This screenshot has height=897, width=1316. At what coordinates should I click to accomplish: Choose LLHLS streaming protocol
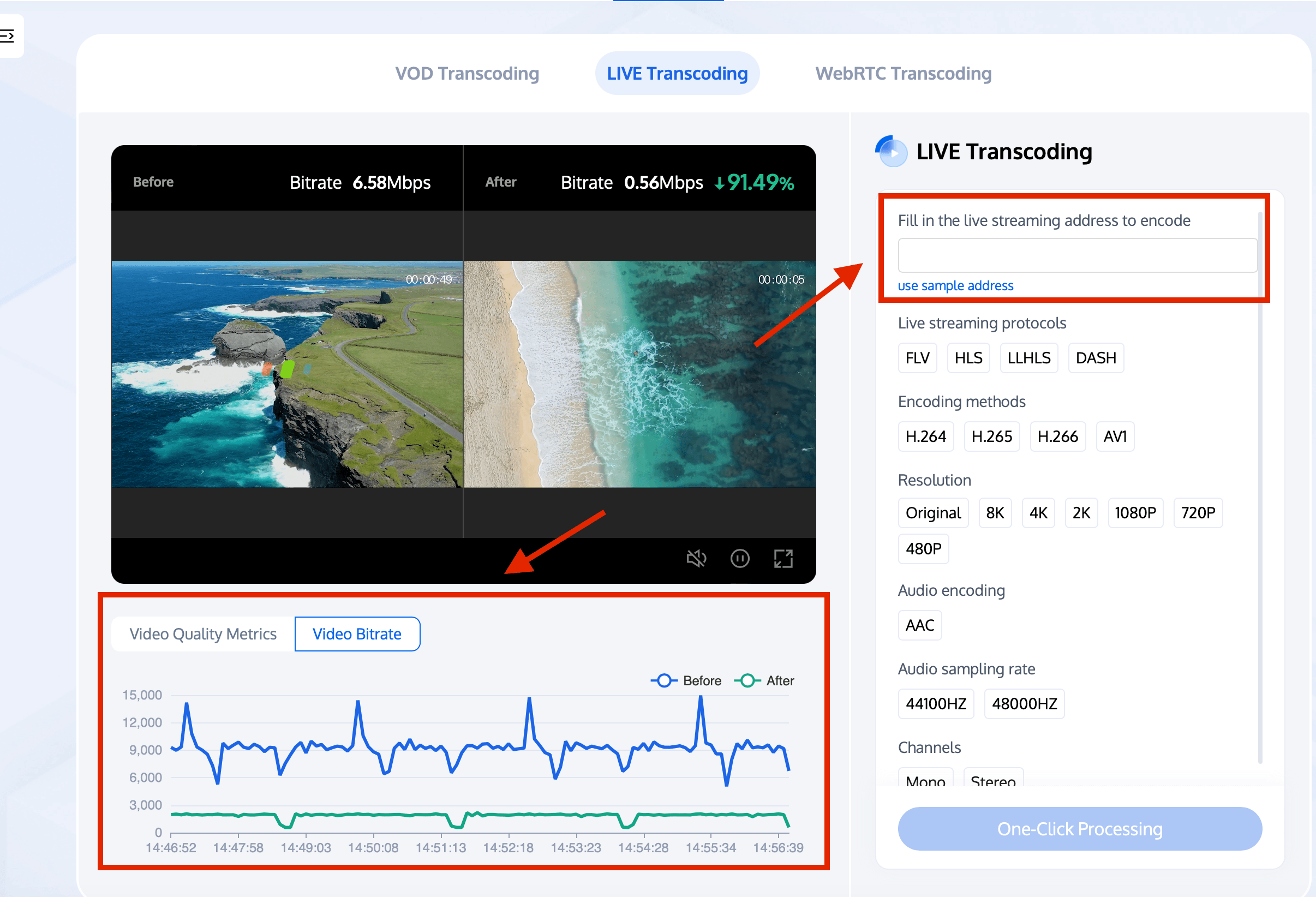click(1029, 358)
